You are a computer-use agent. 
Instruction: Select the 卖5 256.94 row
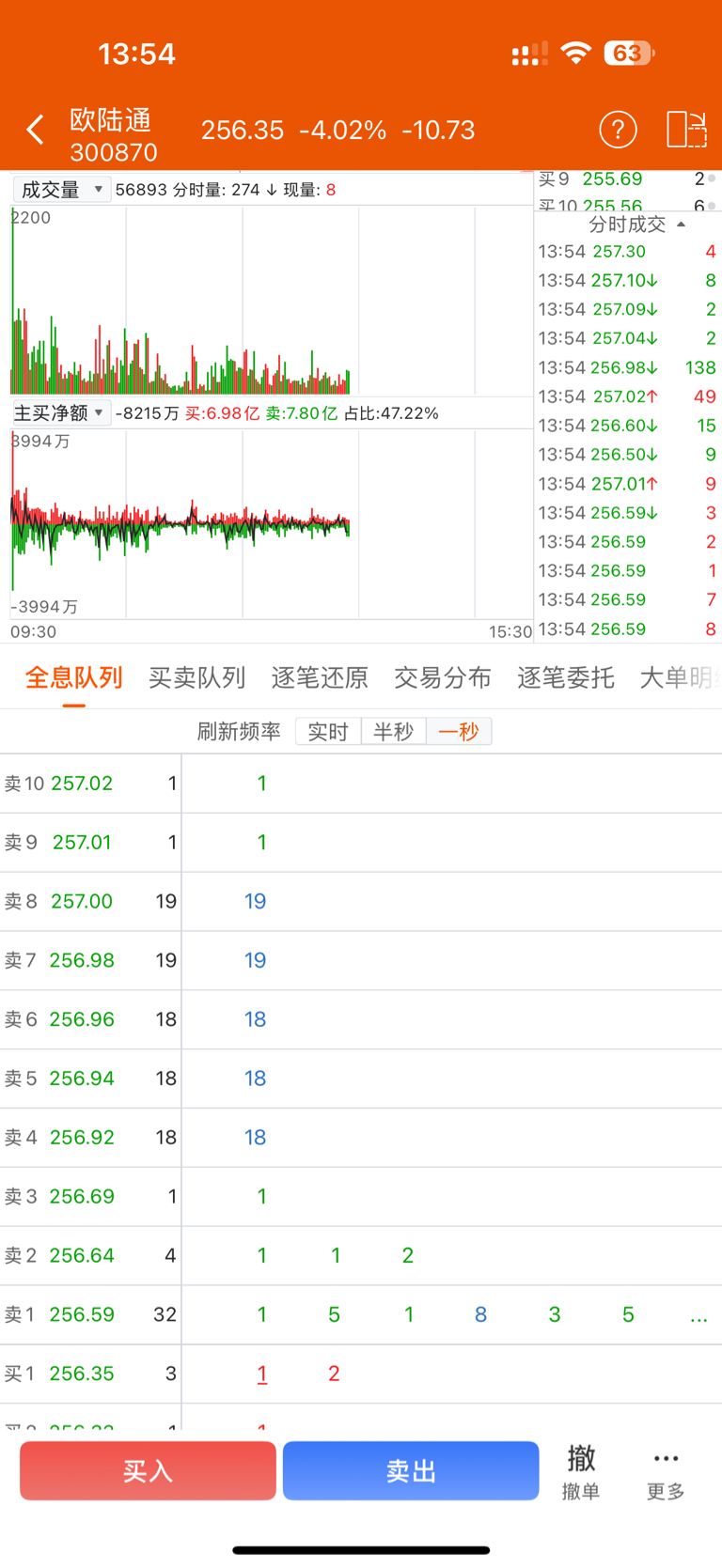361,1079
